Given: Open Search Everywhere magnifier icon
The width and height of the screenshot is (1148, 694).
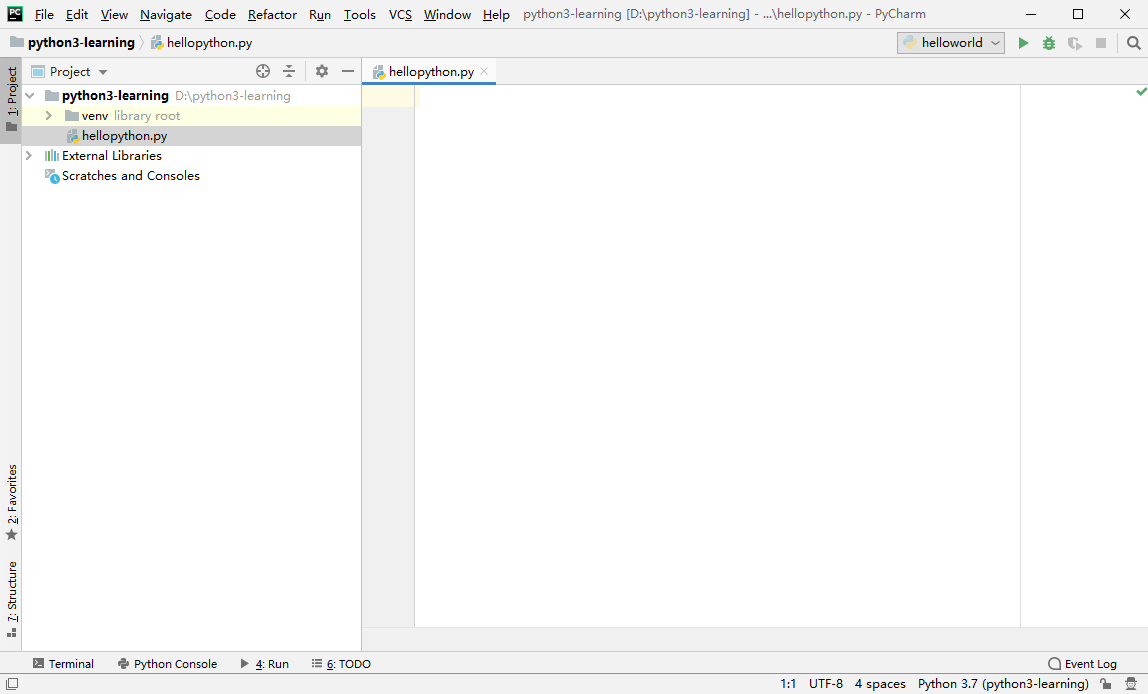Looking at the screenshot, I should (1133, 43).
